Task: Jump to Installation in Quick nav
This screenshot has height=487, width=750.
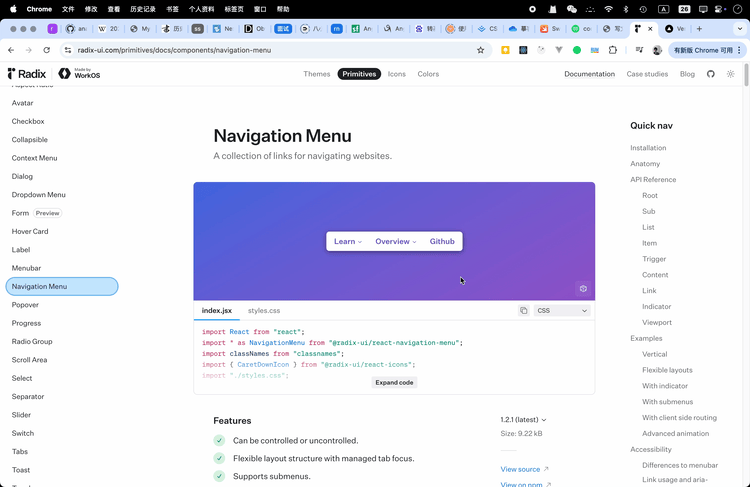Action: click(x=648, y=148)
